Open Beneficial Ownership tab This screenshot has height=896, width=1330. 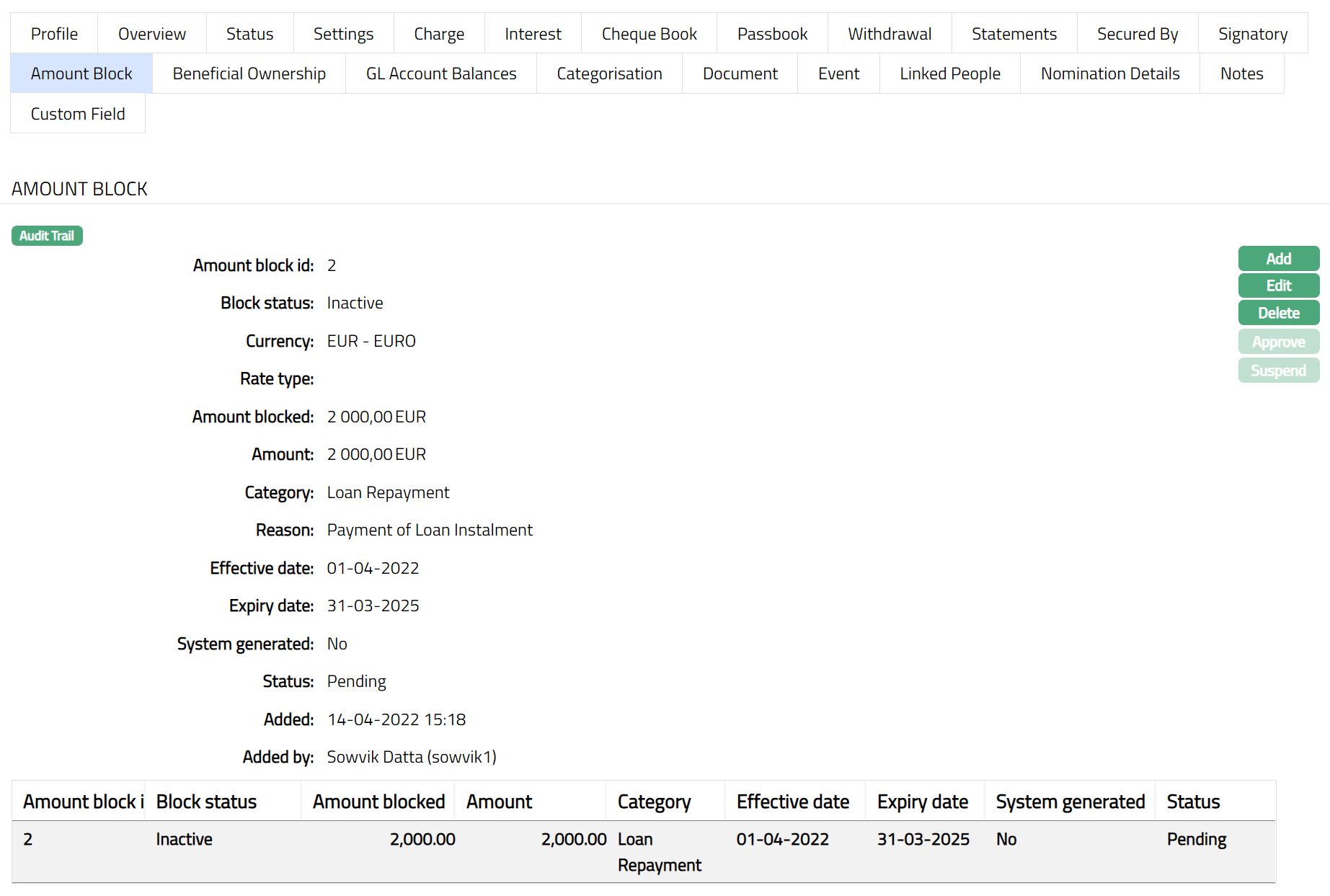tap(249, 74)
